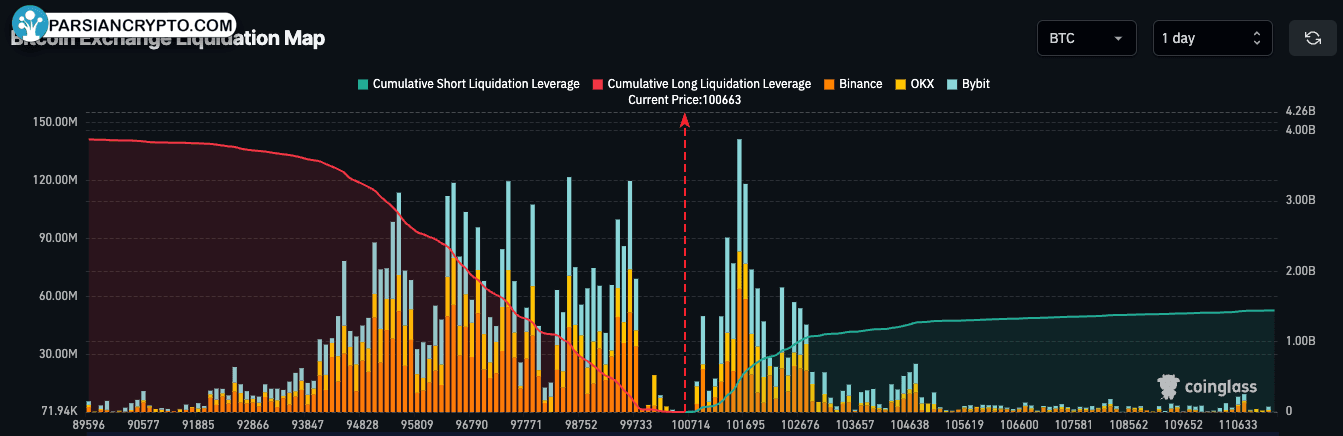Click the Current Price:100663 label
This screenshot has height=436, width=1343.
[x=685, y=100]
